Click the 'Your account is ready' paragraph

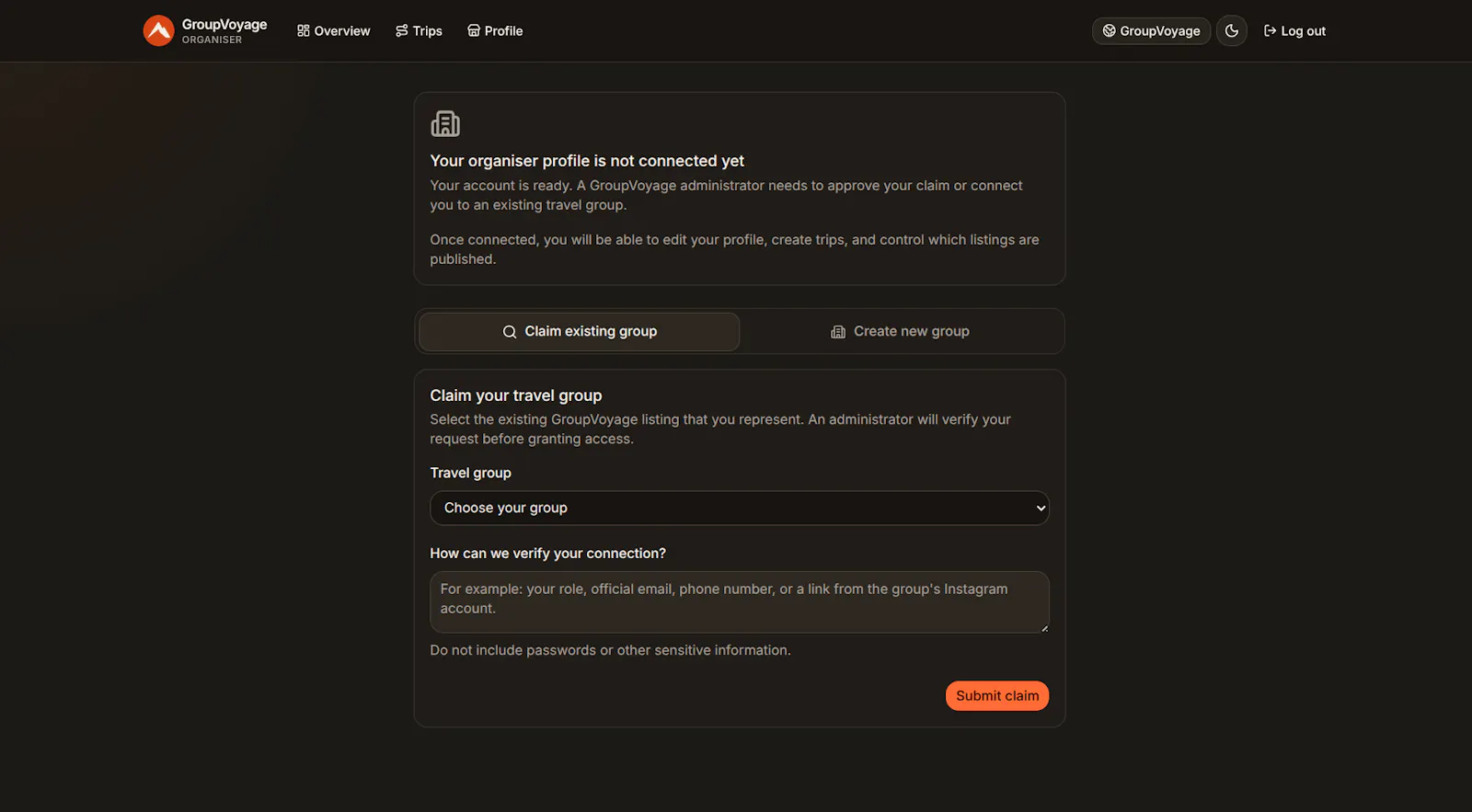point(726,195)
